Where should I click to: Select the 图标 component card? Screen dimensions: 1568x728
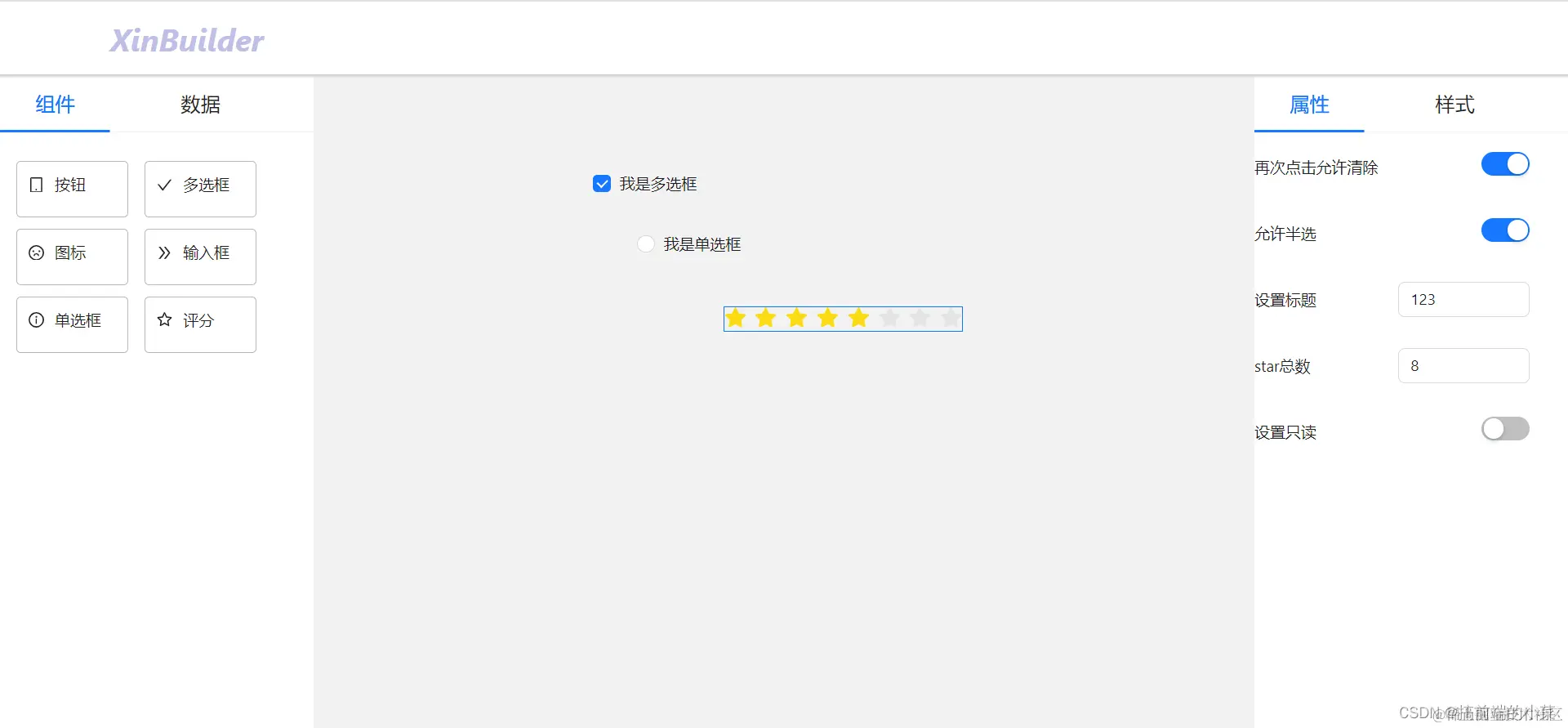click(72, 257)
